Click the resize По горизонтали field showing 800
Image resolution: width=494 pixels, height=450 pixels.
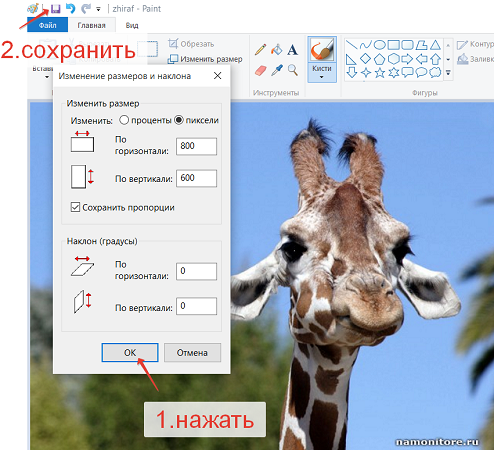click(x=196, y=146)
